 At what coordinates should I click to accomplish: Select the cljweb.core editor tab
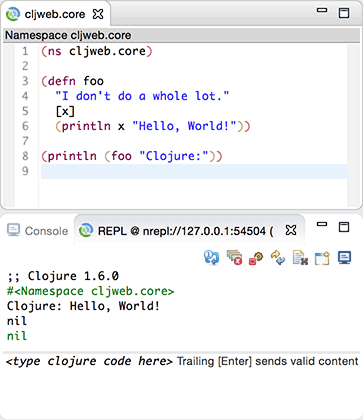click(x=55, y=14)
